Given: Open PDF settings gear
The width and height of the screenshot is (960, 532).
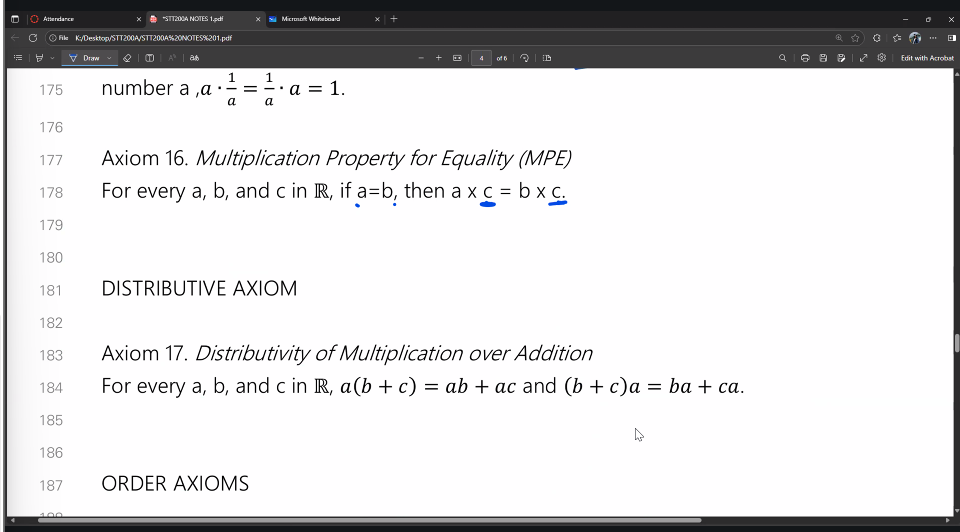Looking at the screenshot, I should [x=881, y=58].
